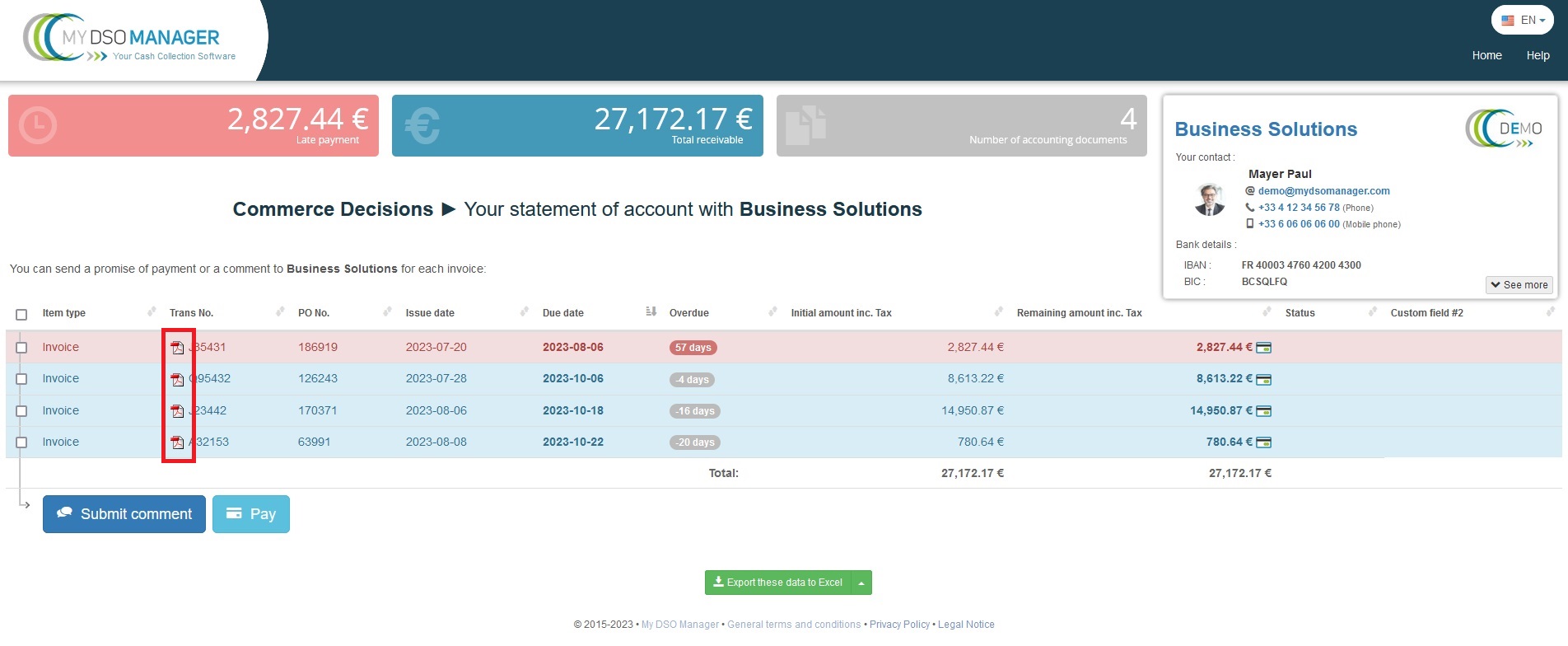
Task: Go to Home in the top menu
Action: pyautogui.click(x=1486, y=55)
